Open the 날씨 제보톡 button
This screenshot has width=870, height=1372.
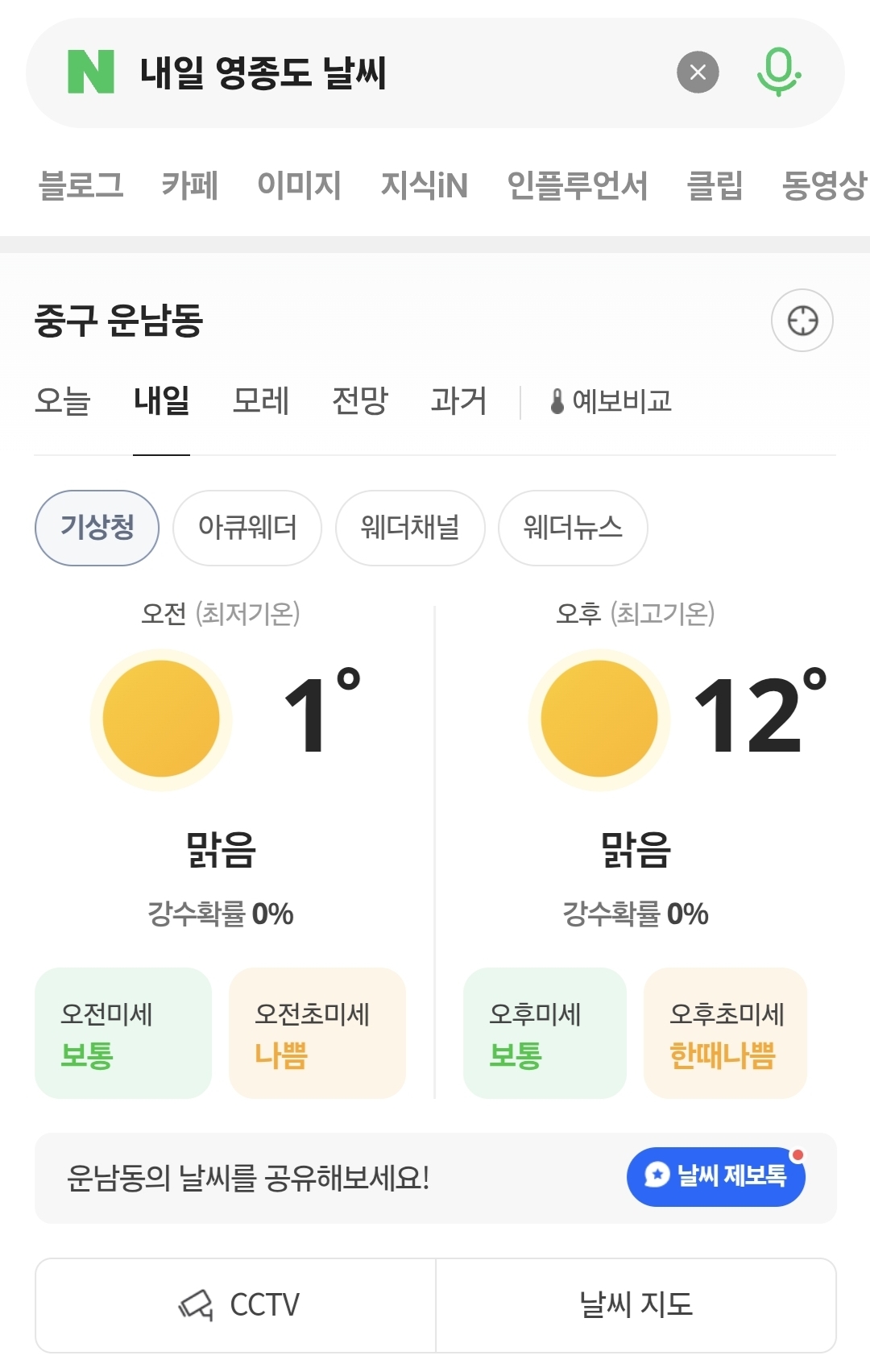(x=715, y=1176)
